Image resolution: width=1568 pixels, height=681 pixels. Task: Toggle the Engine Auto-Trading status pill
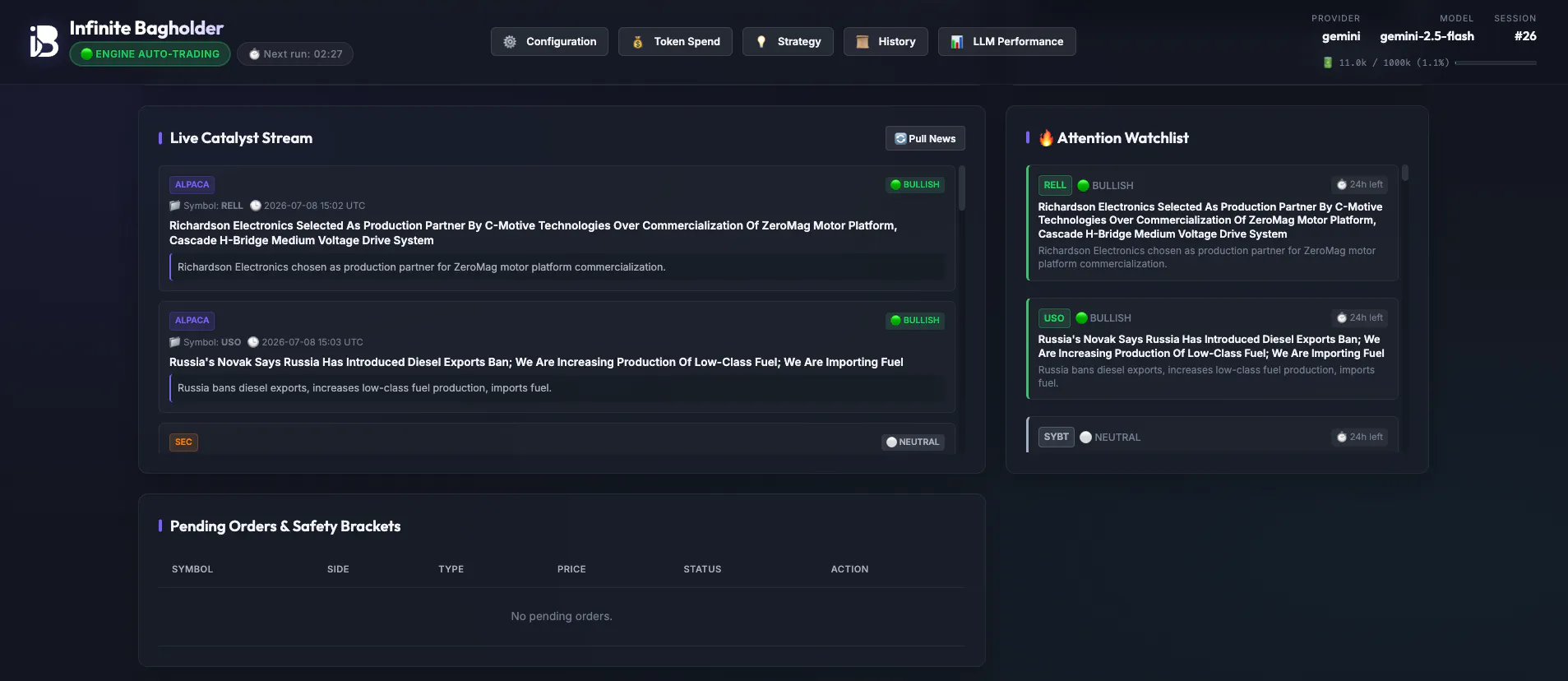(x=150, y=54)
